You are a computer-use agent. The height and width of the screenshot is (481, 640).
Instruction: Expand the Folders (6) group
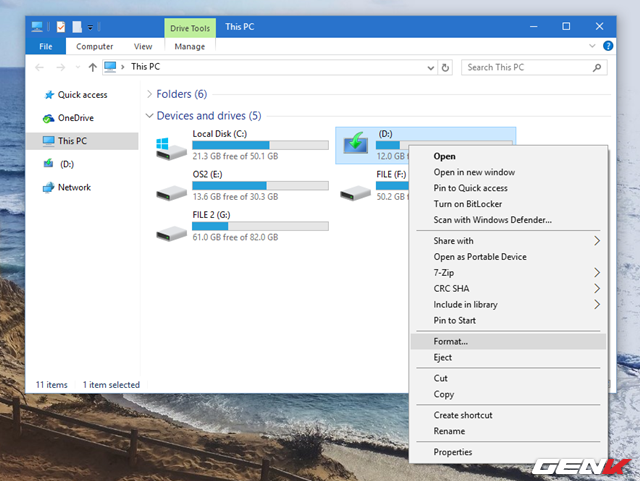pos(149,94)
